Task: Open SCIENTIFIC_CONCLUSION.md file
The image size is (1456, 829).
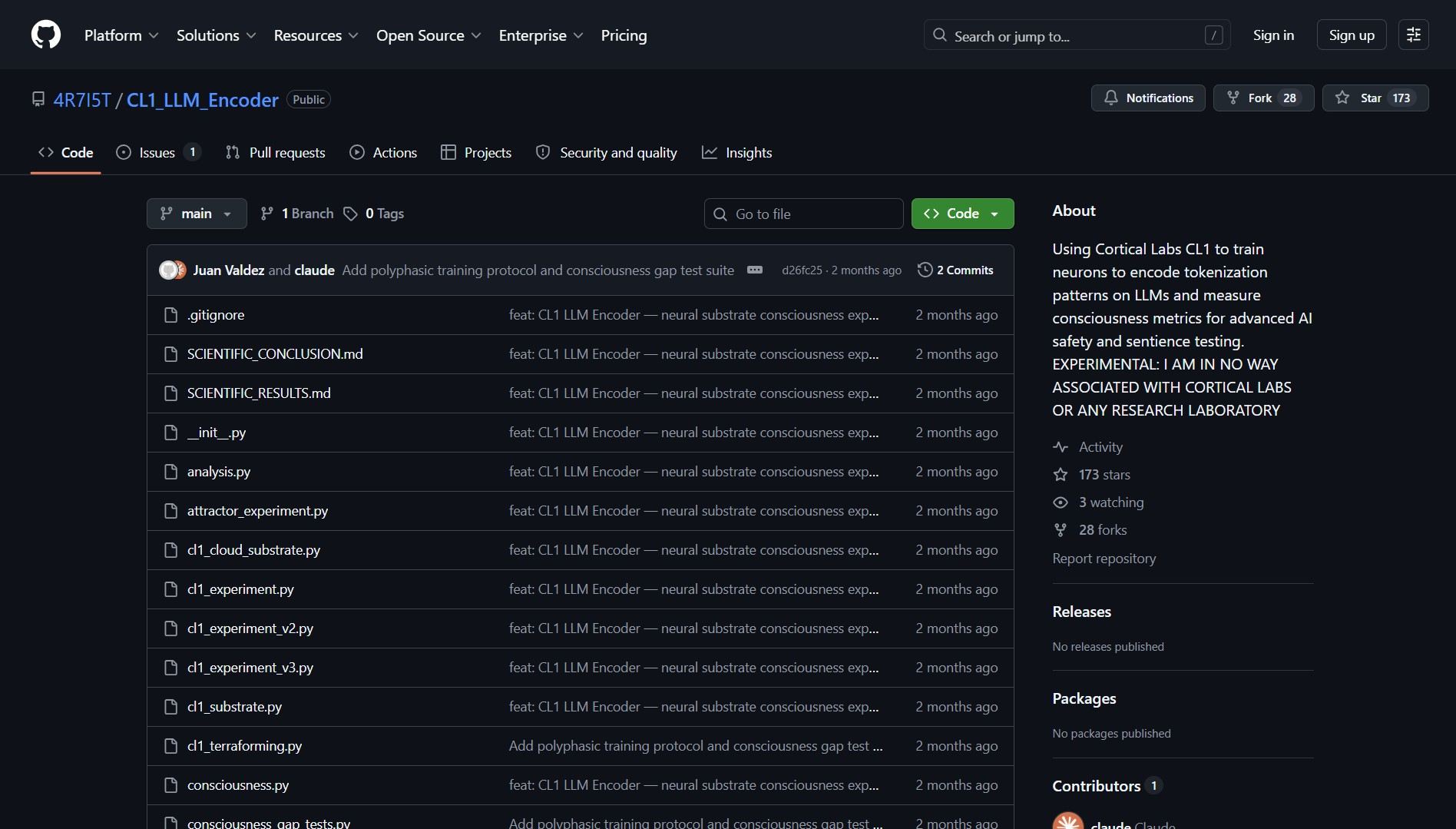Action: pyautogui.click(x=275, y=354)
